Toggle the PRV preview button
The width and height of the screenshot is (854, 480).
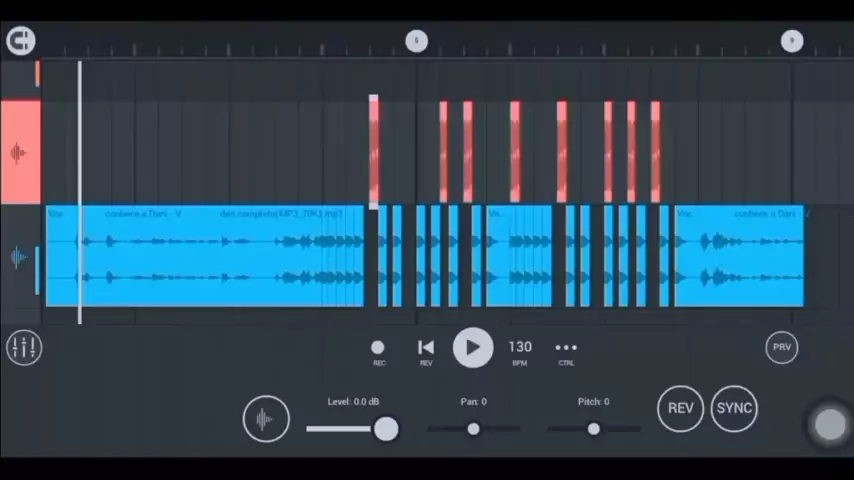pos(782,347)
